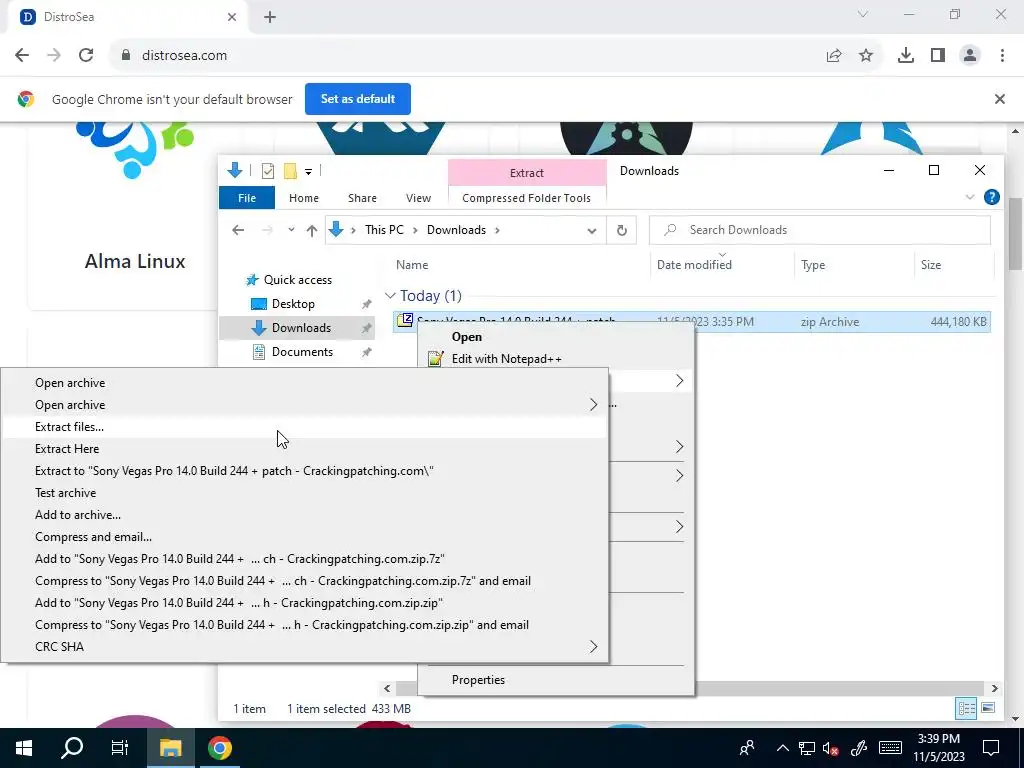Open Explorer recent locations dropdown
This screenshot has width=1024, height=768.
click(291, 230)
